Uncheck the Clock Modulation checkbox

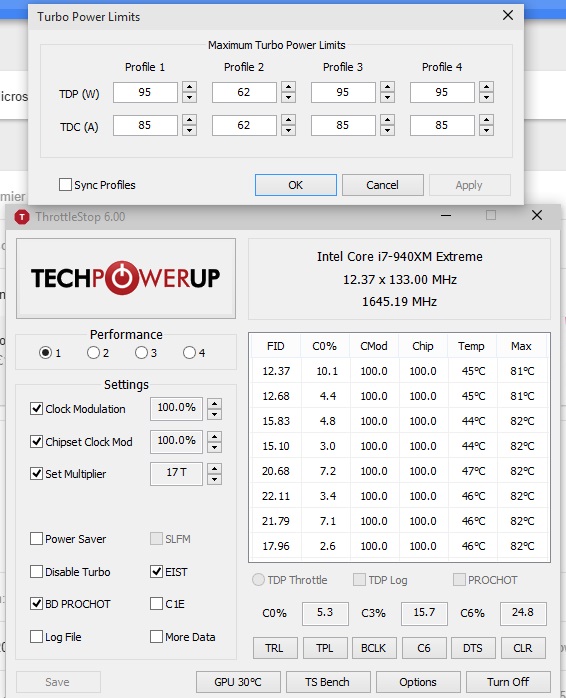pos(36,409)
